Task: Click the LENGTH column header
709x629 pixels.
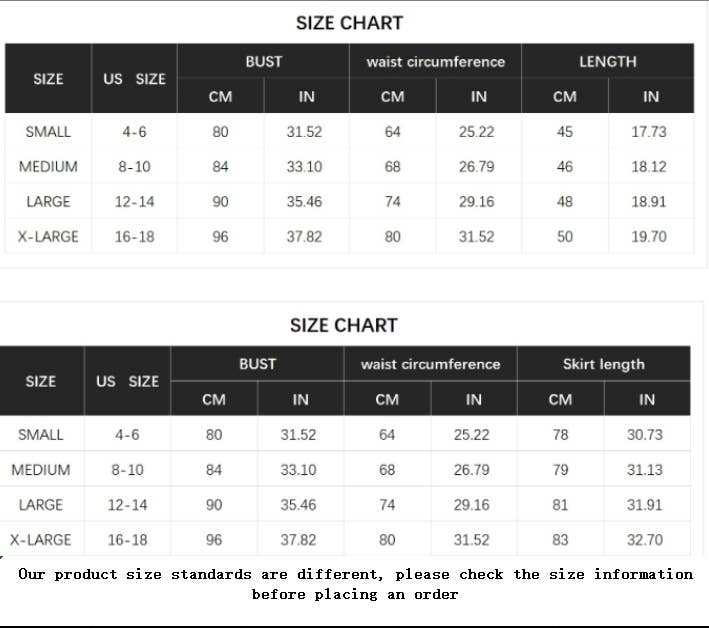Action: click(607, 62)
